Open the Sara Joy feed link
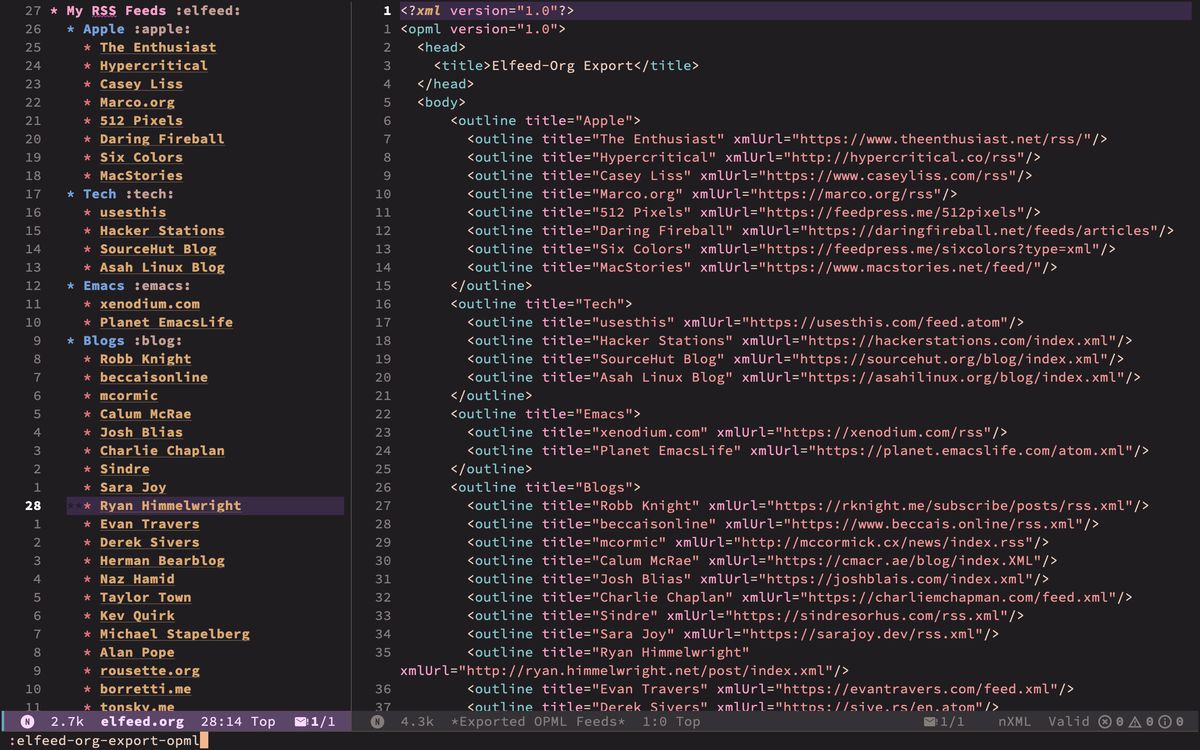The image size is (1200, 750). point(133,487)
